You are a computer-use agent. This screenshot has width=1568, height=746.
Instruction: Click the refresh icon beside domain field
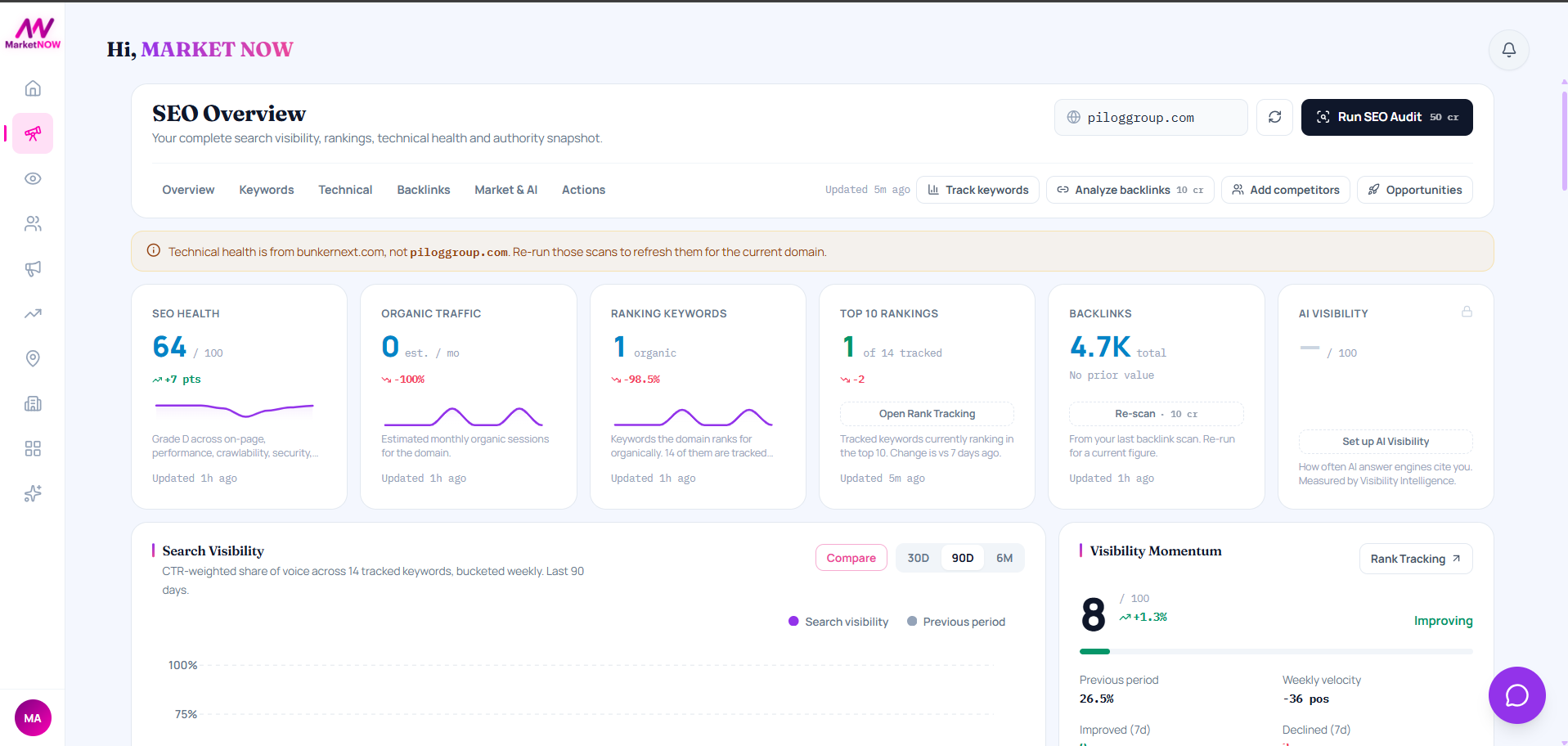1274,117
